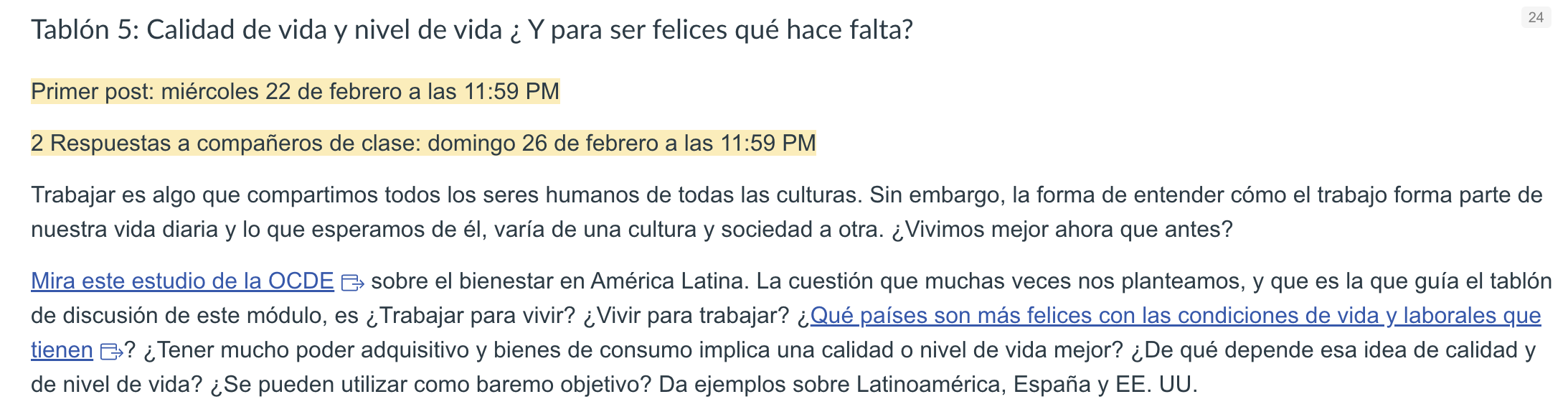Click external-link icon after the word "tienen"
This screenshot has height=417, width=1568.
click(x=111, y=352)
